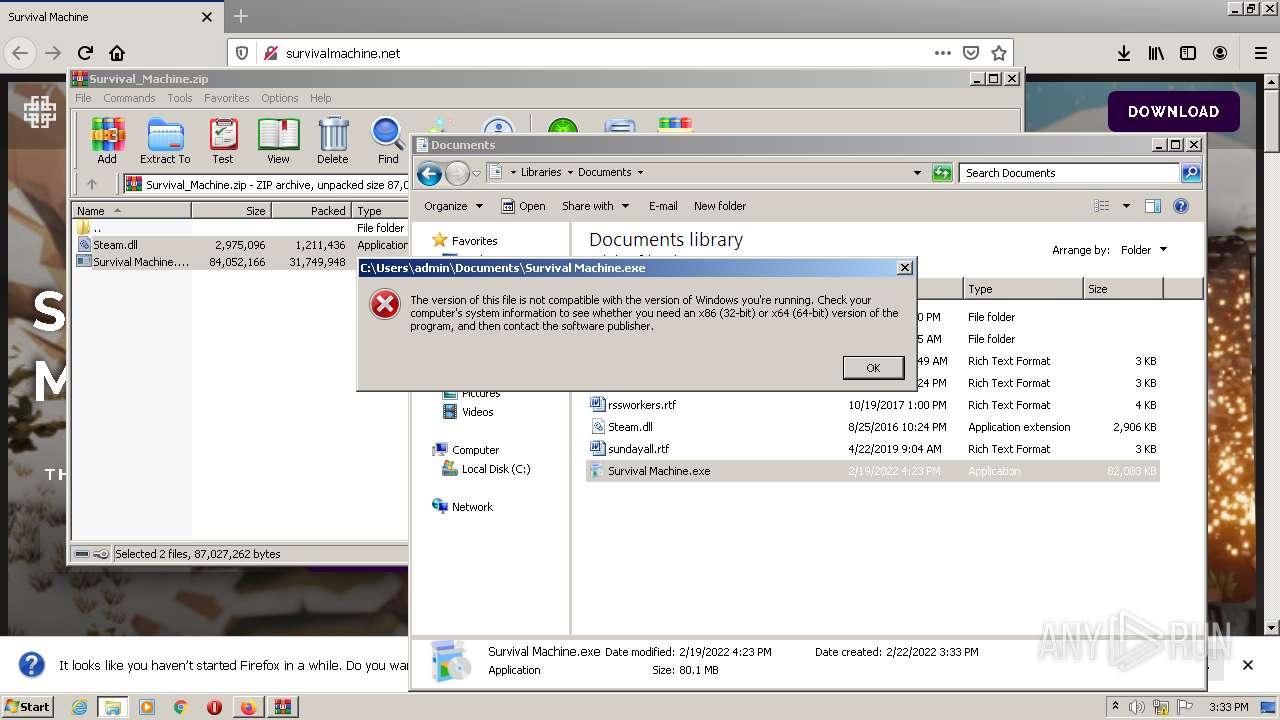The height and width of the screenshot is (720, 1280).
Task: Expand the Explorer address bar history dropdown
Action: [917, 173]
